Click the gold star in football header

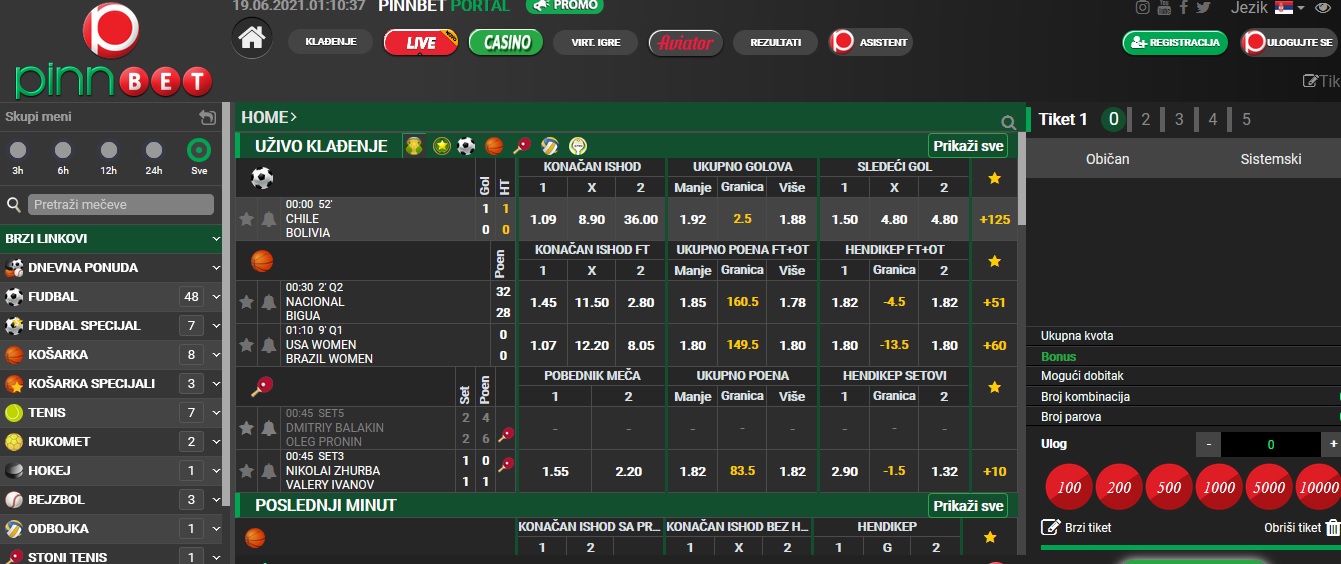pos(994,178)
